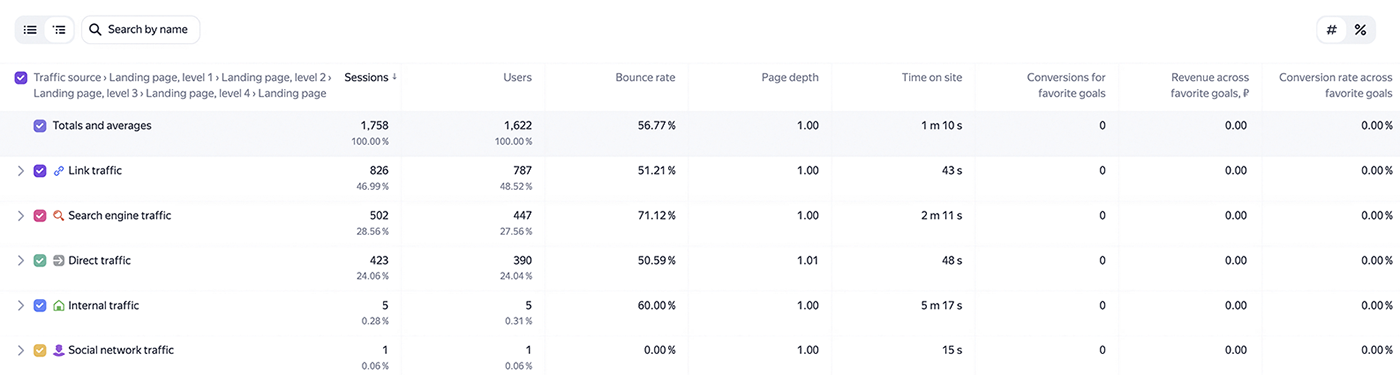The image size is (1400, 375).
Task: Sort by Conversion rate across favorite goals
Action: point(1335,85)
